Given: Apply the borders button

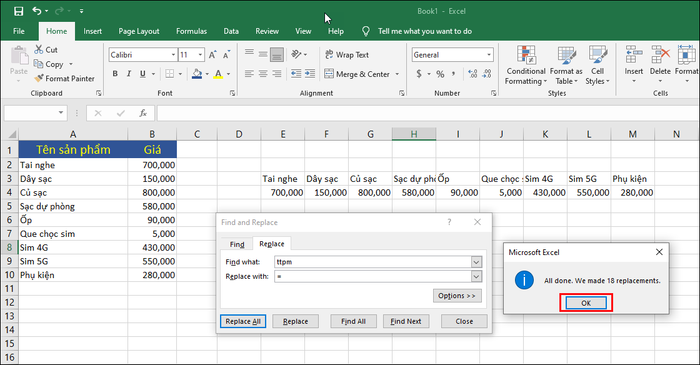Looking at the screenshot, I should pyautogui.click(x=170, y=74).
